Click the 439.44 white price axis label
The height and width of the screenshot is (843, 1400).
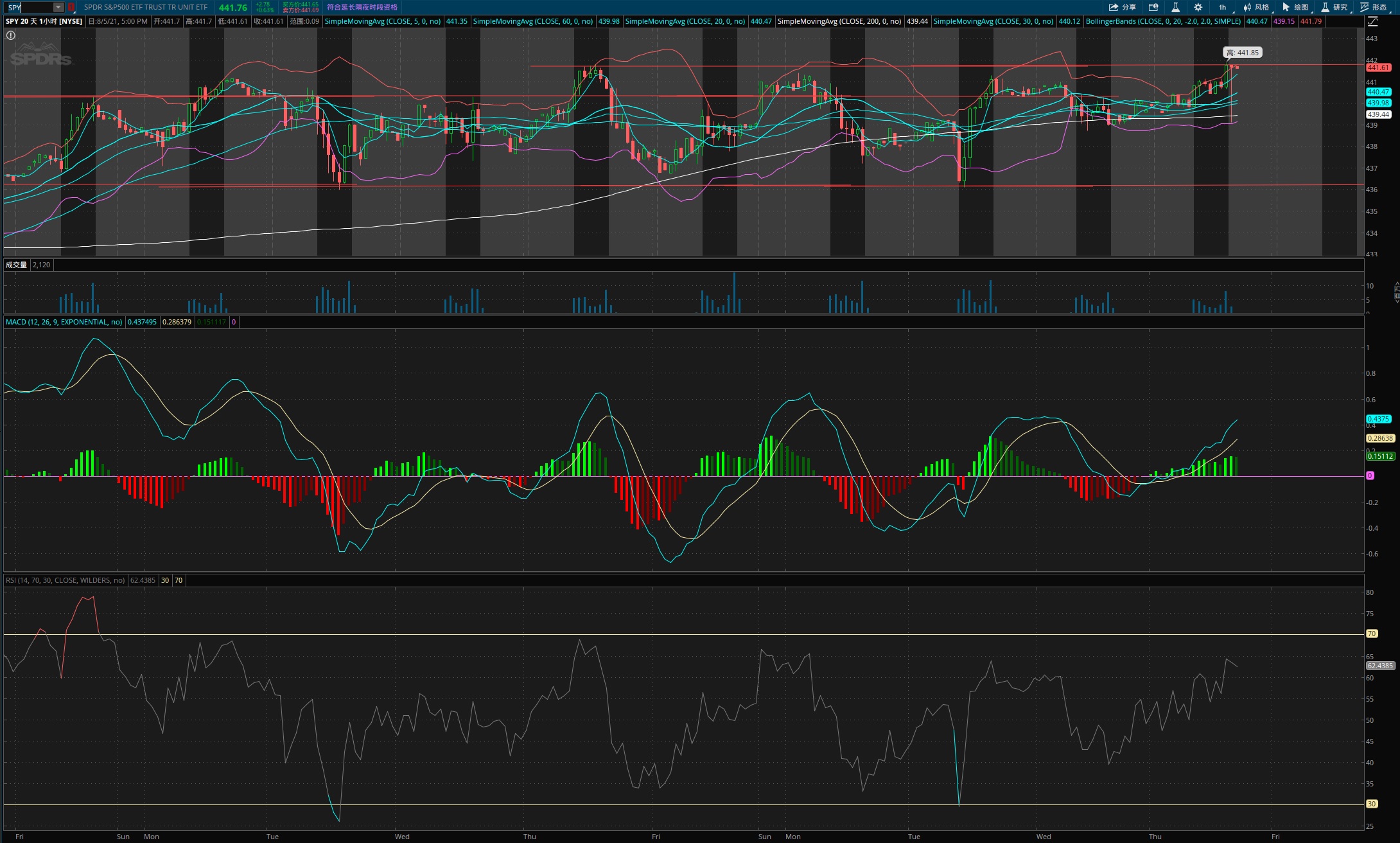click(x=1378, y=114)
